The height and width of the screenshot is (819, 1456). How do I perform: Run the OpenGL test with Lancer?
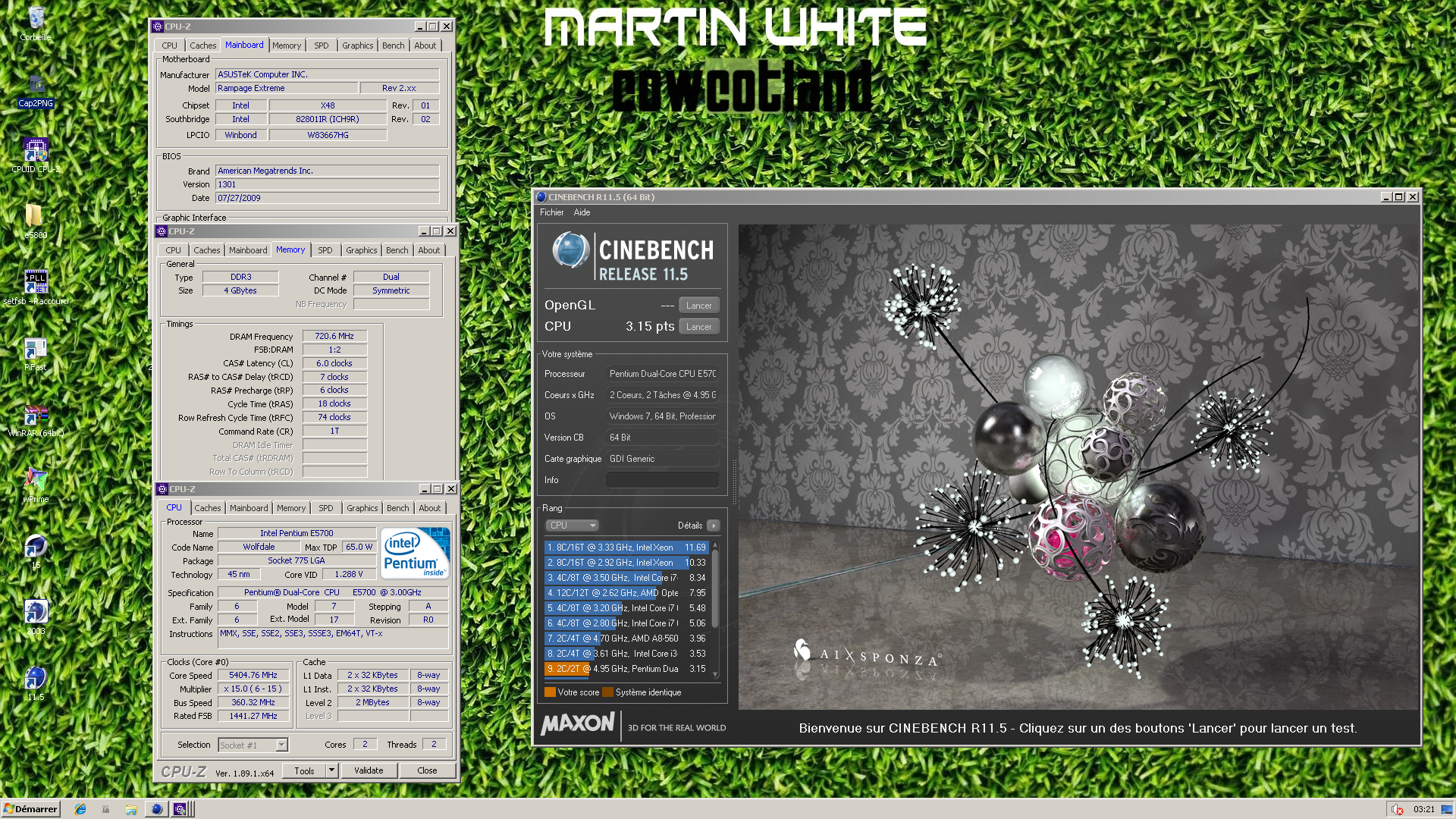(x=698, y=306)
